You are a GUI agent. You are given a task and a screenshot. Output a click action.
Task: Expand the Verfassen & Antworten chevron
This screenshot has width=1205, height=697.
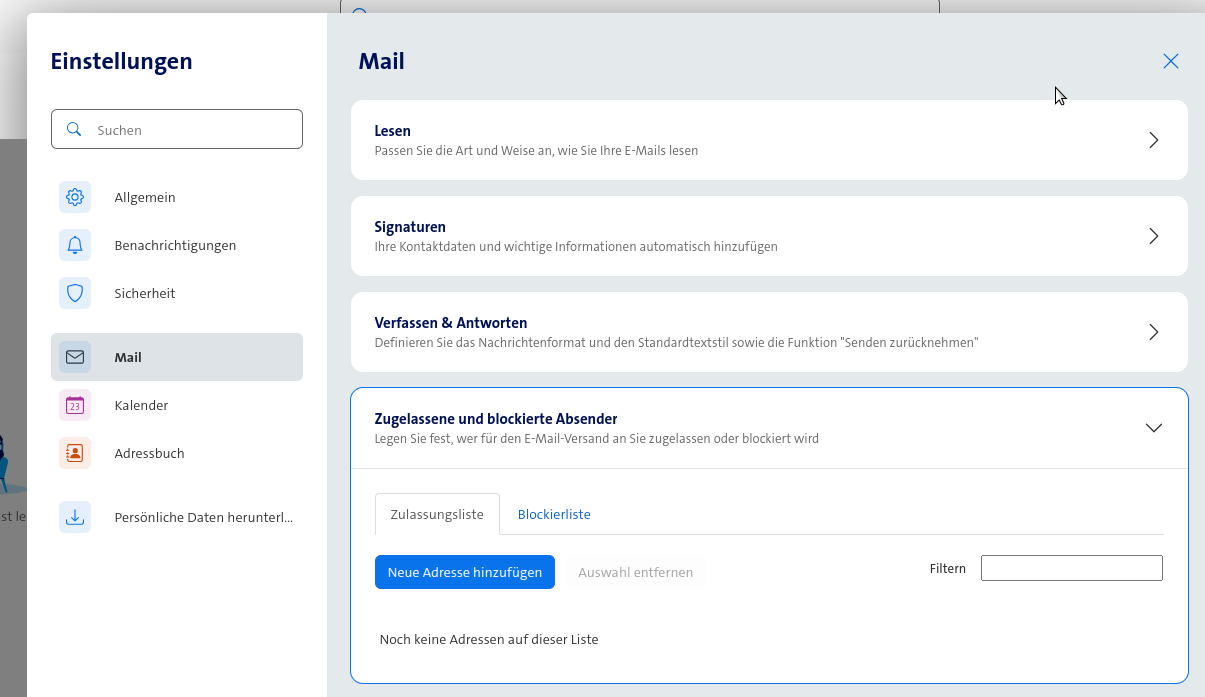pos(1153,332)
